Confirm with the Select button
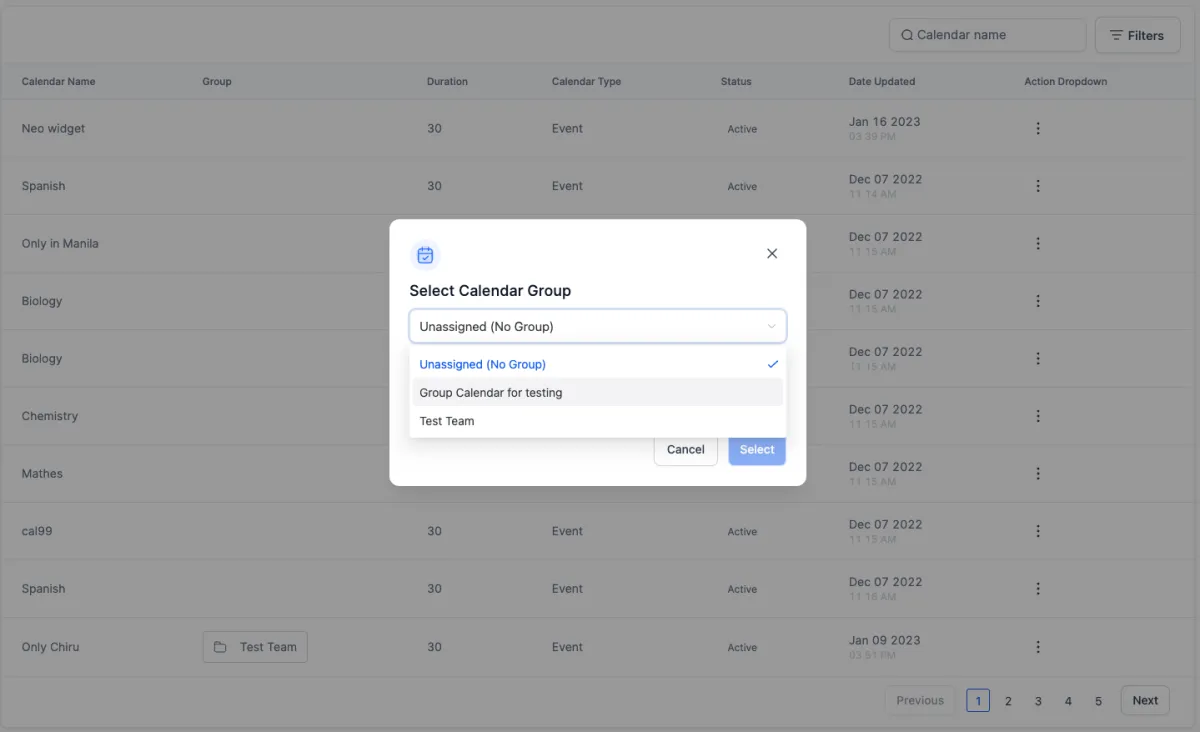Viewport: 1200px width, 732px height. 757,450
